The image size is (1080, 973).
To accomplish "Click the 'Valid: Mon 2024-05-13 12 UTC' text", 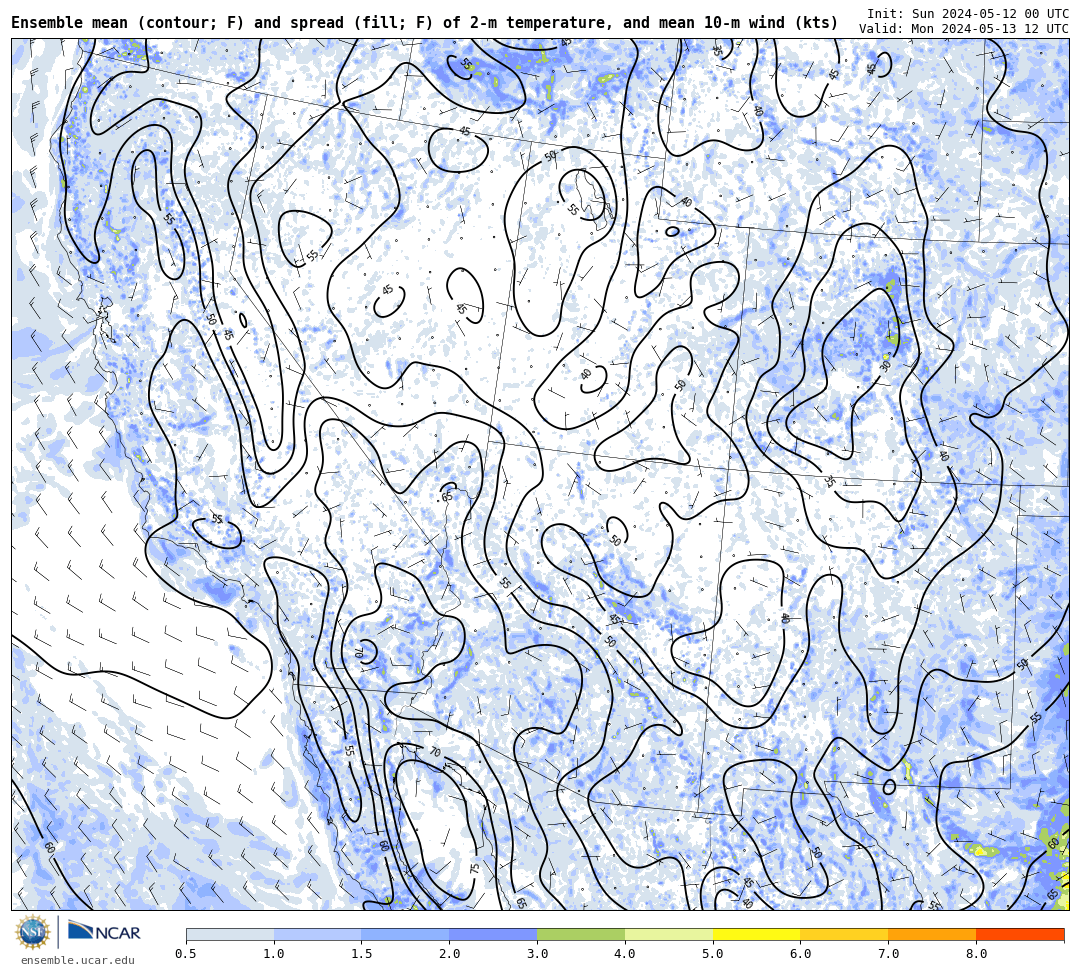I will click(x=964, y=29).
